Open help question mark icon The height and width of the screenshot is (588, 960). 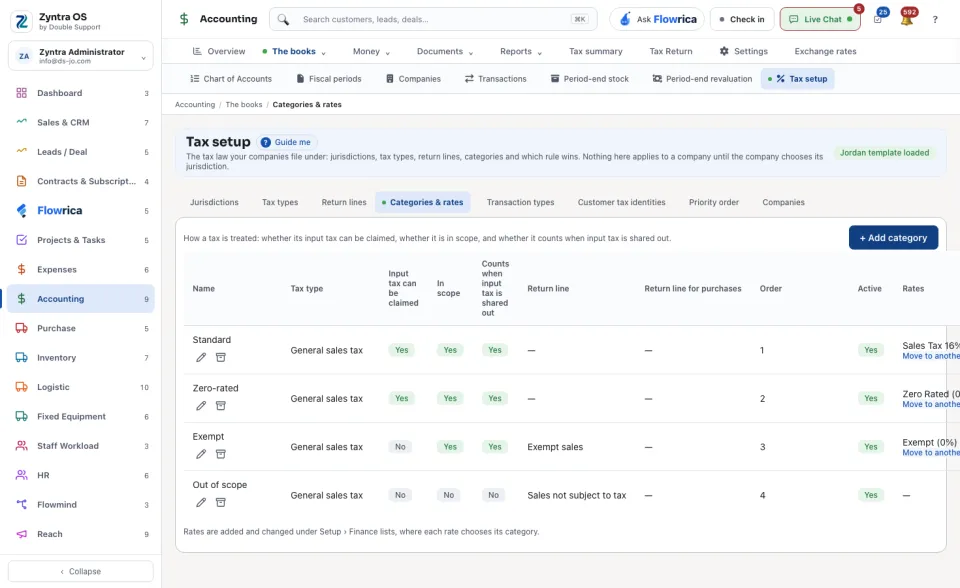(x=935, y=20)
